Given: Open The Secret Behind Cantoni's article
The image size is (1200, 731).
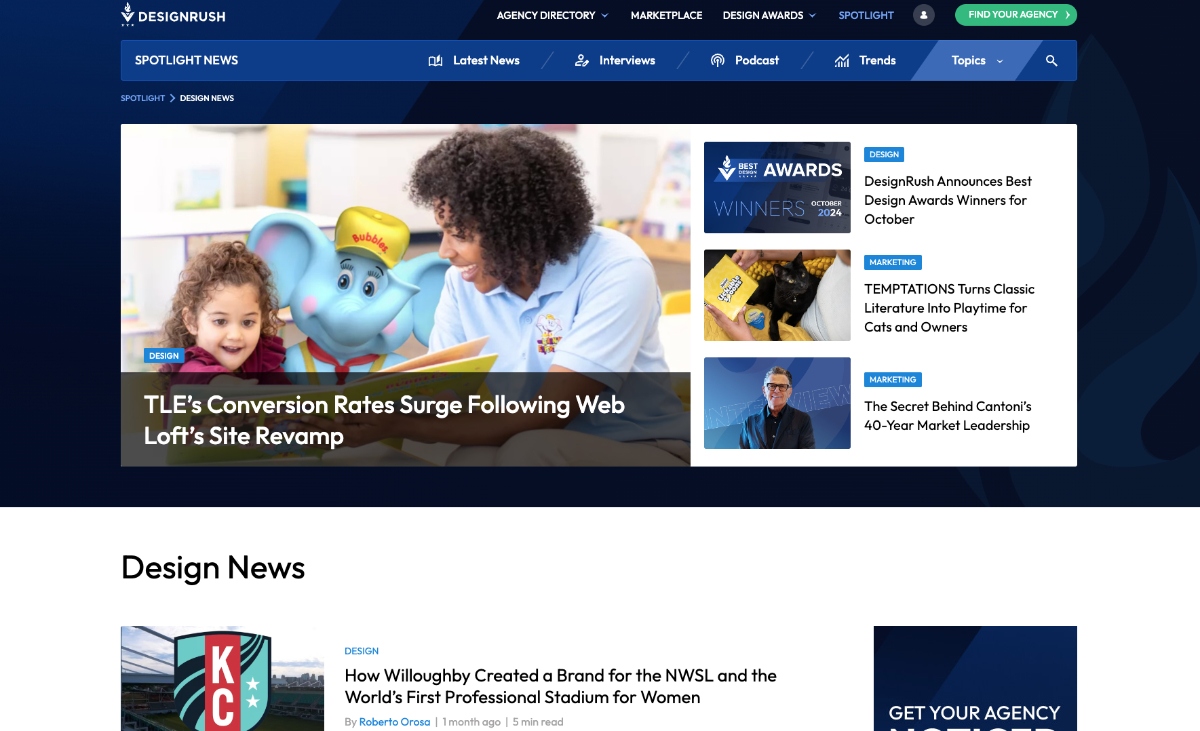Looking at the screenshot, I should 948,416.
